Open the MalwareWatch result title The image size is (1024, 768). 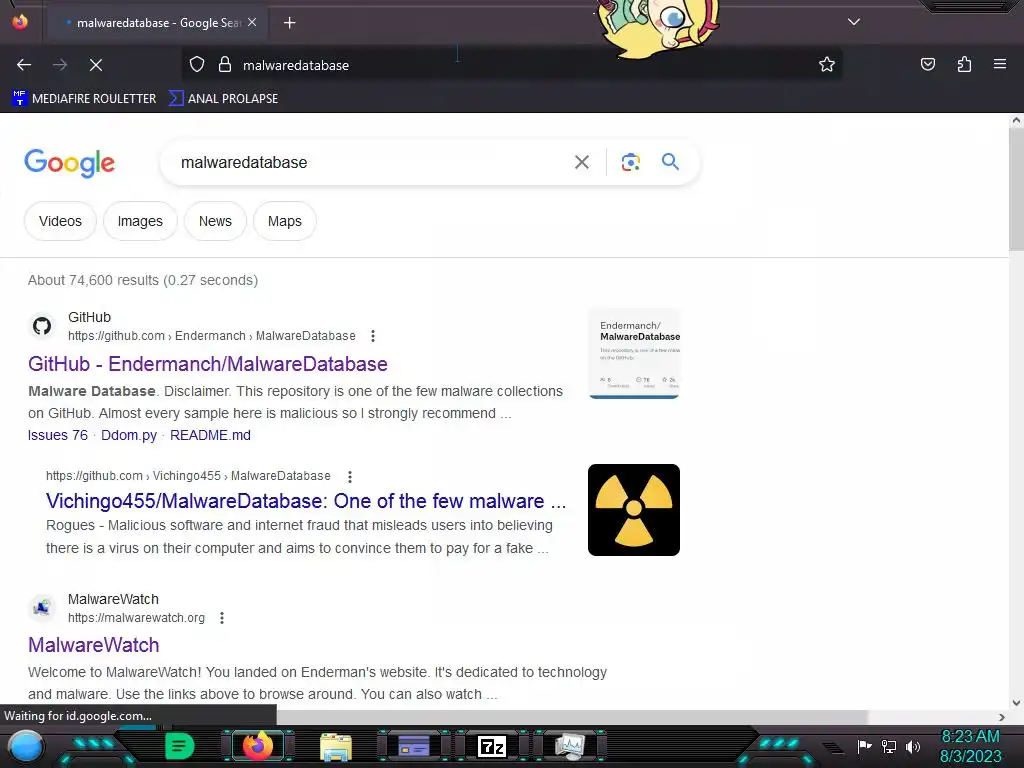tap(93, 645)
